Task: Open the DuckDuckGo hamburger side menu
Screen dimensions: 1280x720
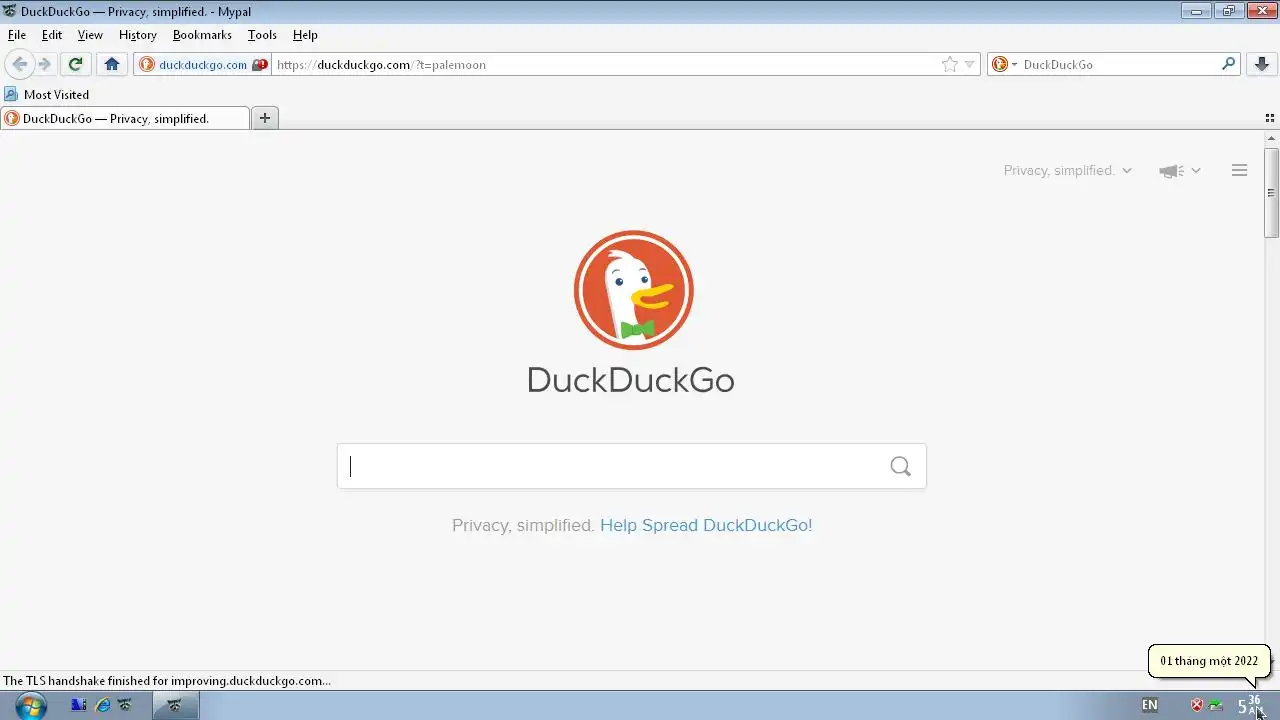Action: pyautogui.click(x=1239, y=170)
